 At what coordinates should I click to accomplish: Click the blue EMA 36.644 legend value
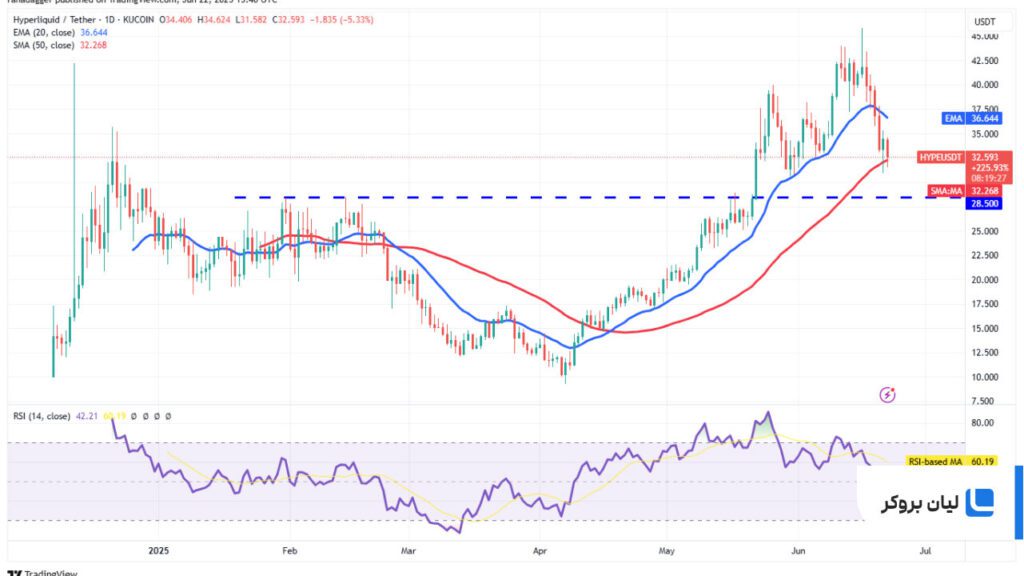point(93,32)
